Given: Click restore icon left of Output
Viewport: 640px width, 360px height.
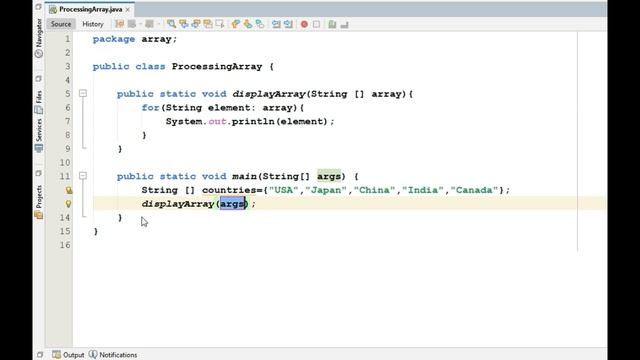Looking at the screenshot, I should click(40, 355).
